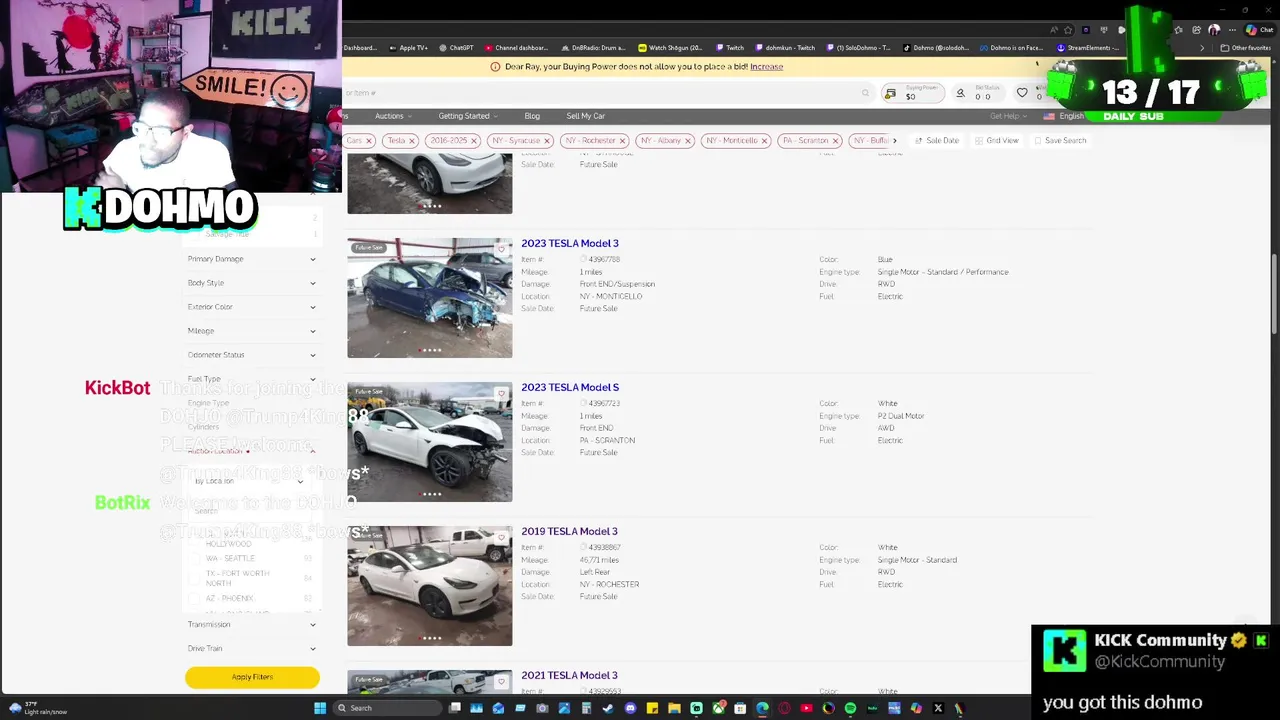Image resolution: width=1280 pixels, height=720 pixels.
Task: Open the Twitch bookmark
Action: 730,48
